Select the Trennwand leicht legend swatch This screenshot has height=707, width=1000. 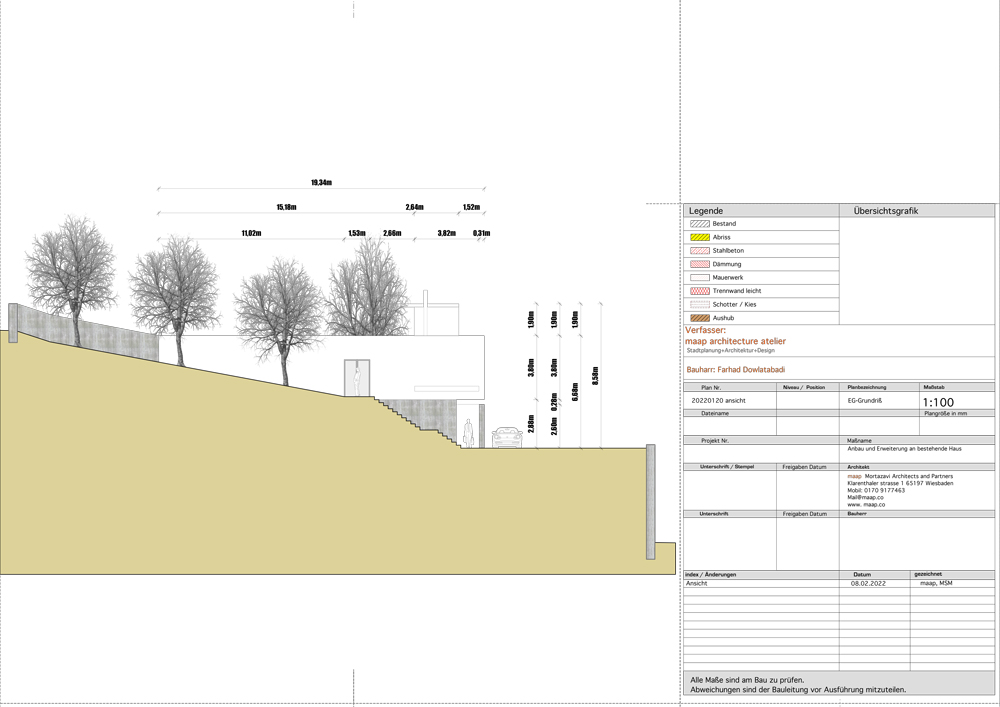(x=699, y=291)
